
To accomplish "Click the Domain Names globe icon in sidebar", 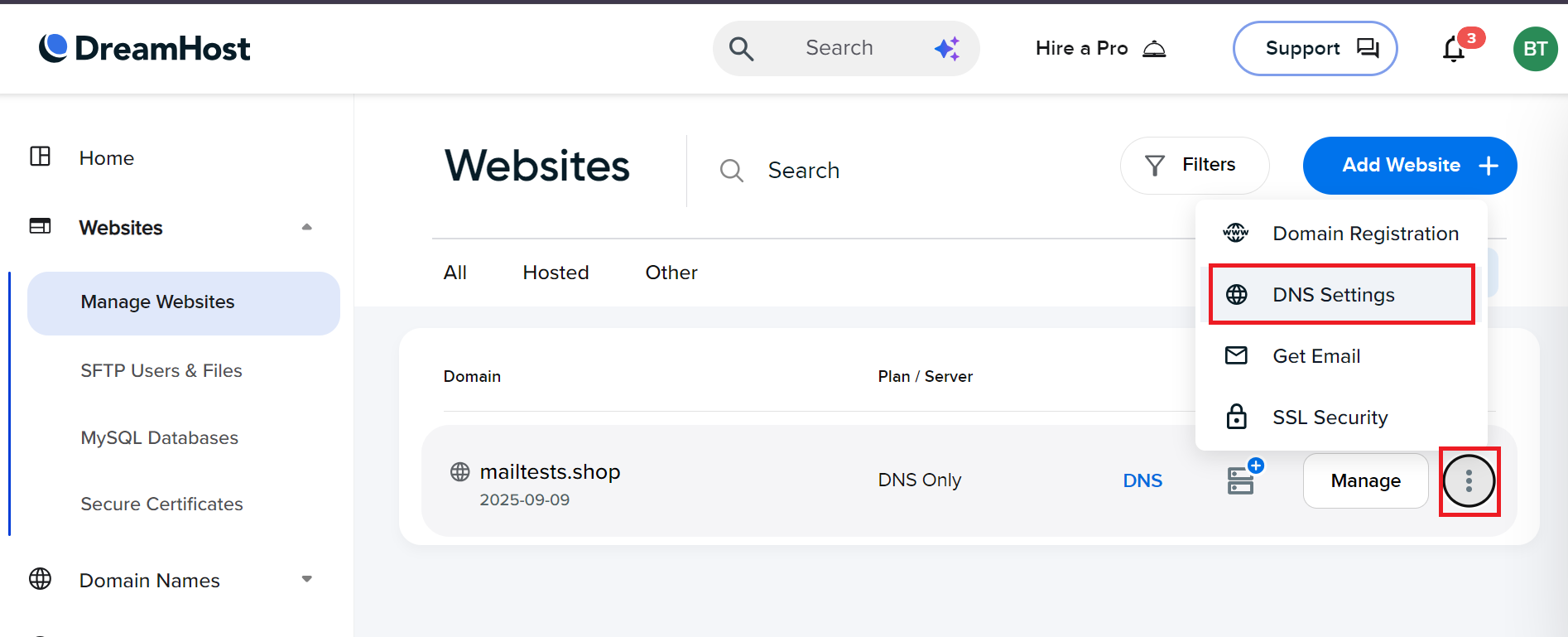I will coord(41,578).
